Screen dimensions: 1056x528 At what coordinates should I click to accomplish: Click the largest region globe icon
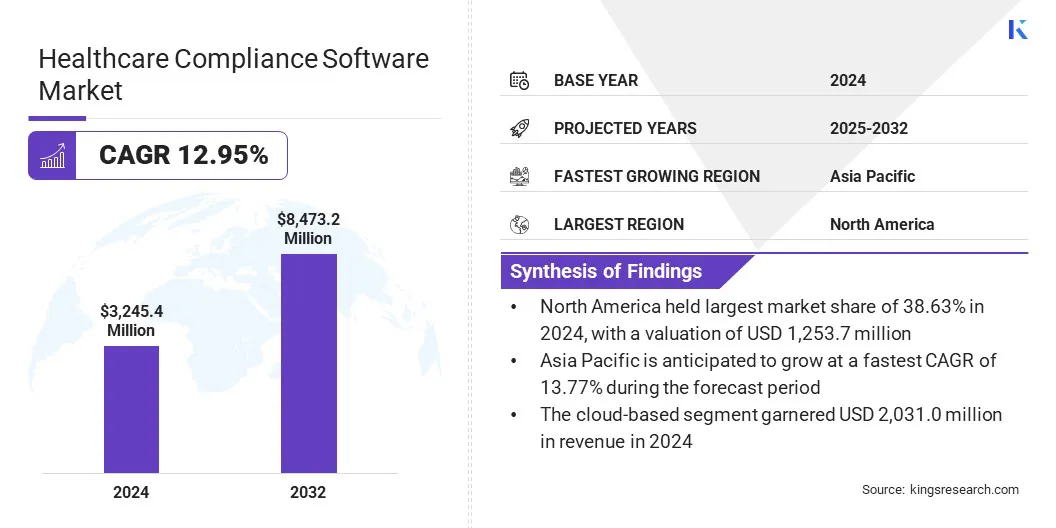point(519,224)
